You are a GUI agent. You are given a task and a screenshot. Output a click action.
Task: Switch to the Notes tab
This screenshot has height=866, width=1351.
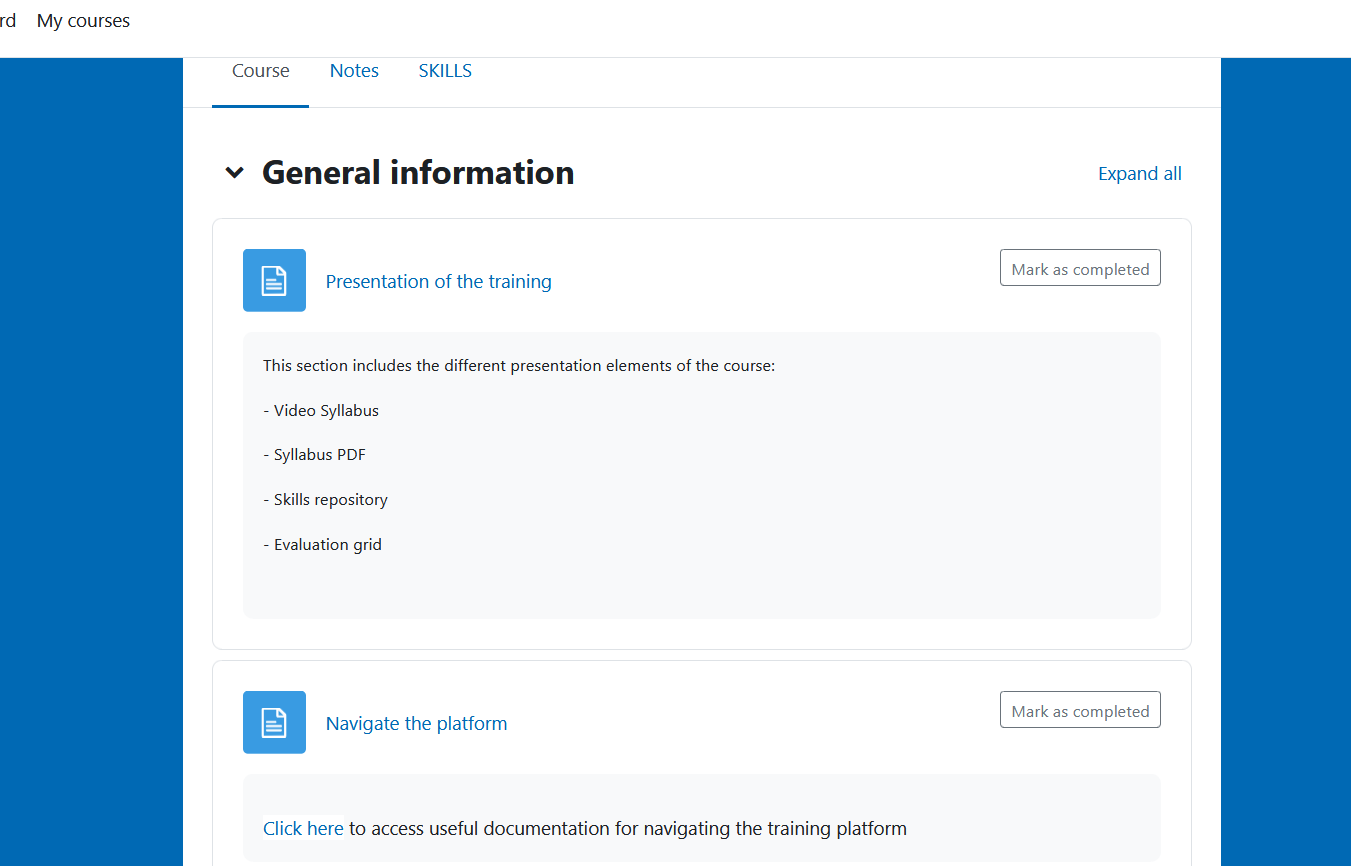coord(354,71)
